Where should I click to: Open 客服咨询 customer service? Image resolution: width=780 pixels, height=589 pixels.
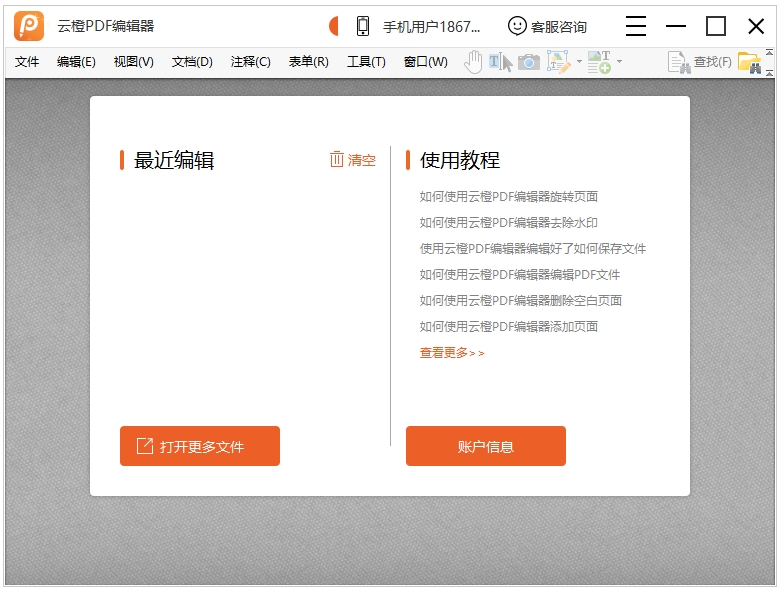pos(547,26)
